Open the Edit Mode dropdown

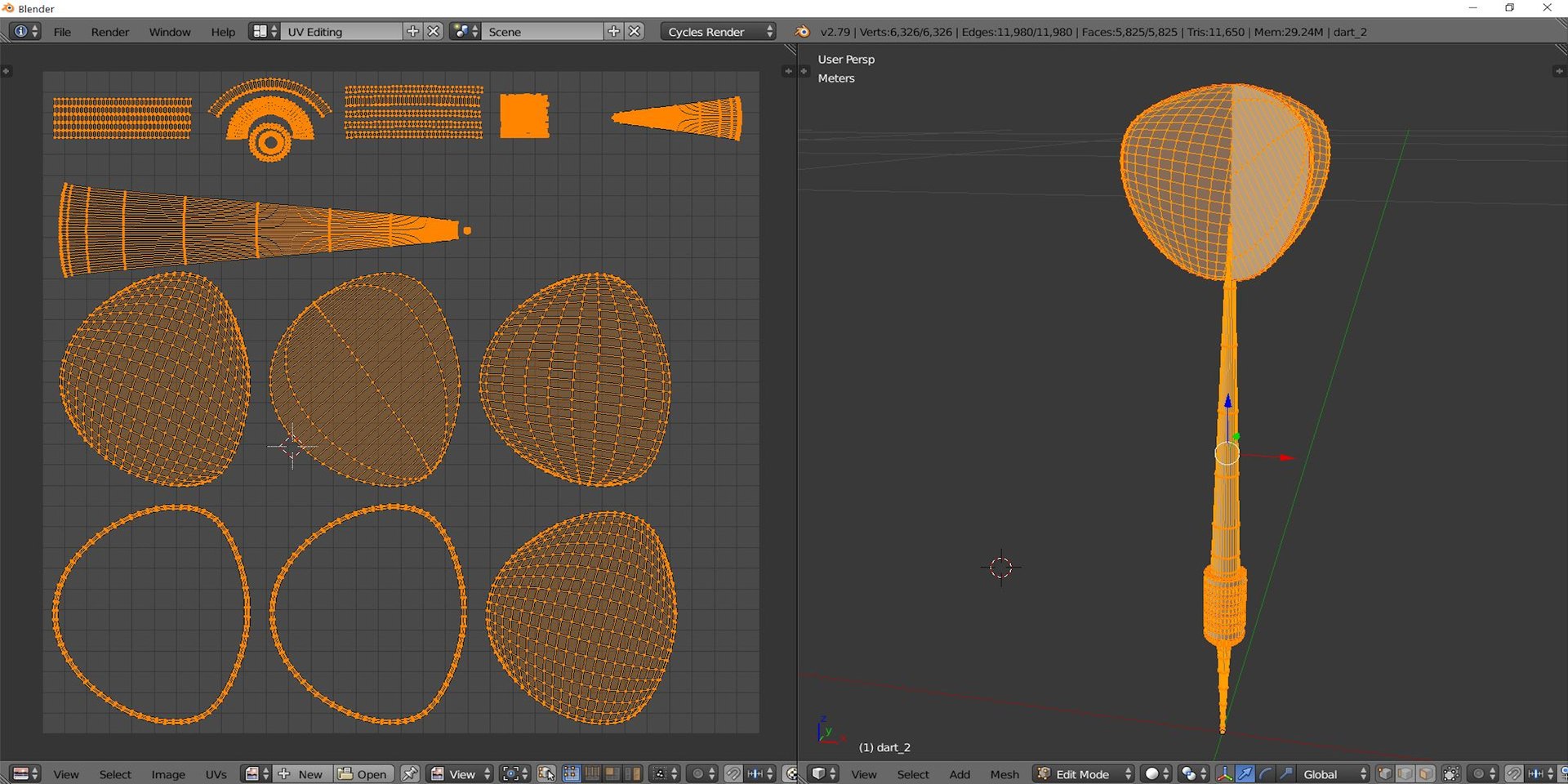tap(1083, 774)
